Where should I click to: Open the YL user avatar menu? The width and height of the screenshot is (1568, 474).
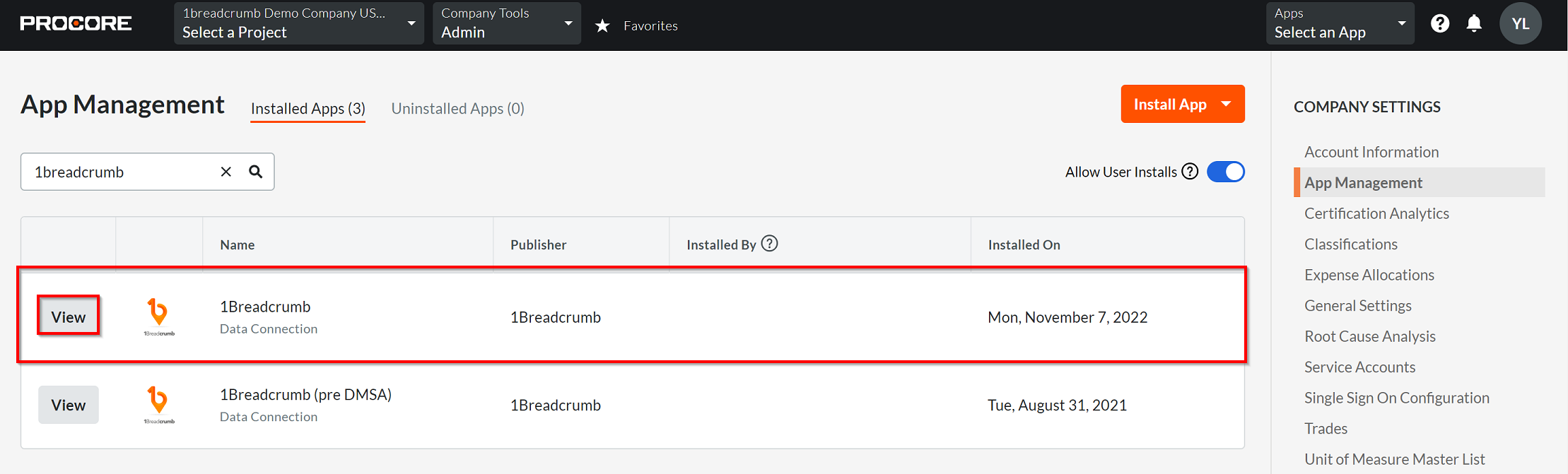click(x=1520, y=23)
